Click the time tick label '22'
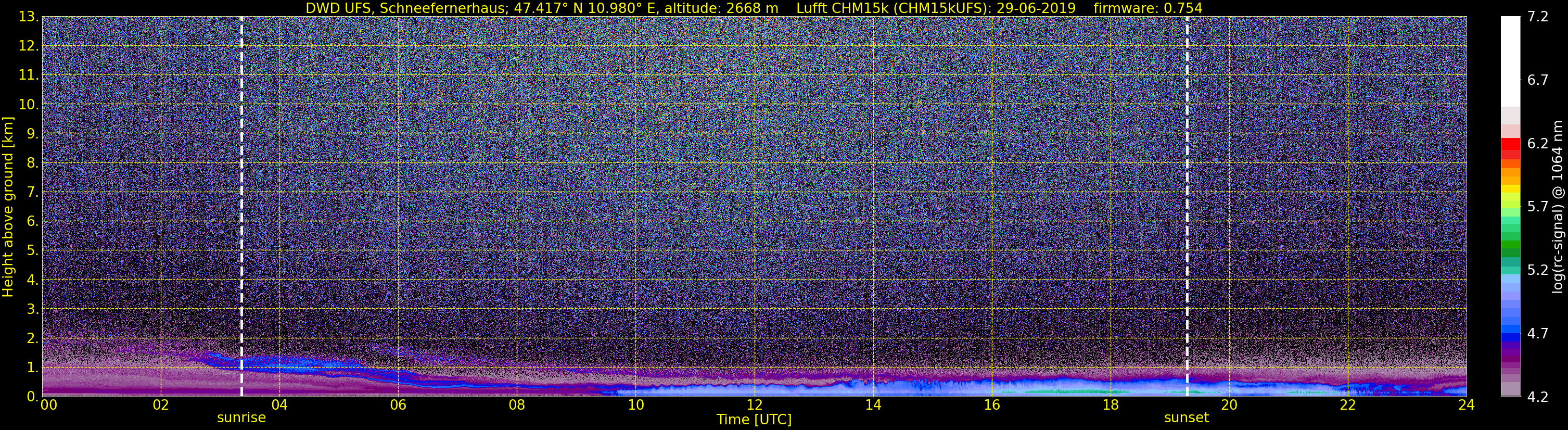This screenshot has width=1568, height=430. [1348, 406]
